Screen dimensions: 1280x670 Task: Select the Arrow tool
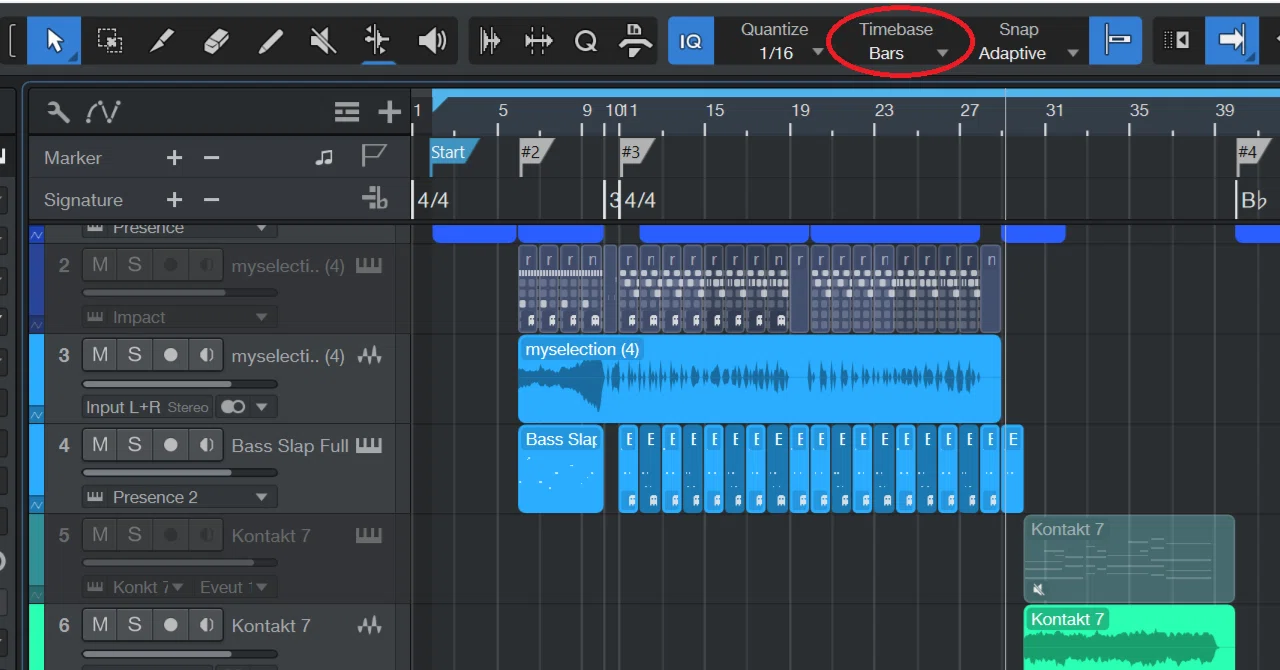pyautogui.click(x=55, y=41)
